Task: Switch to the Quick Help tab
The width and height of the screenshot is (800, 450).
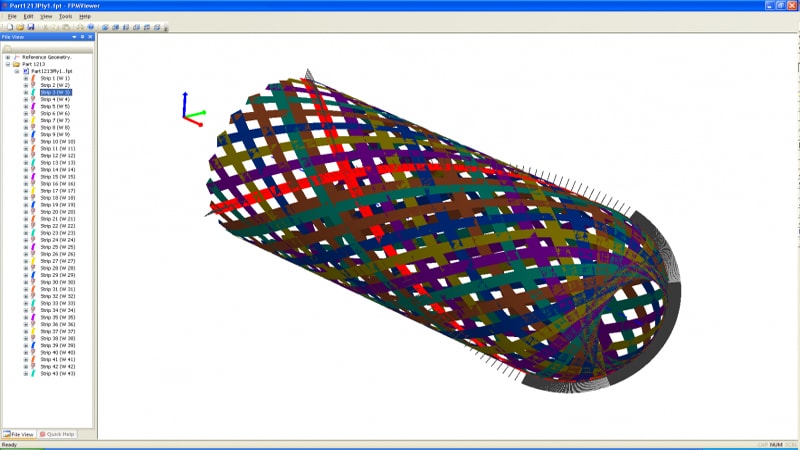Action: point(58,434)
